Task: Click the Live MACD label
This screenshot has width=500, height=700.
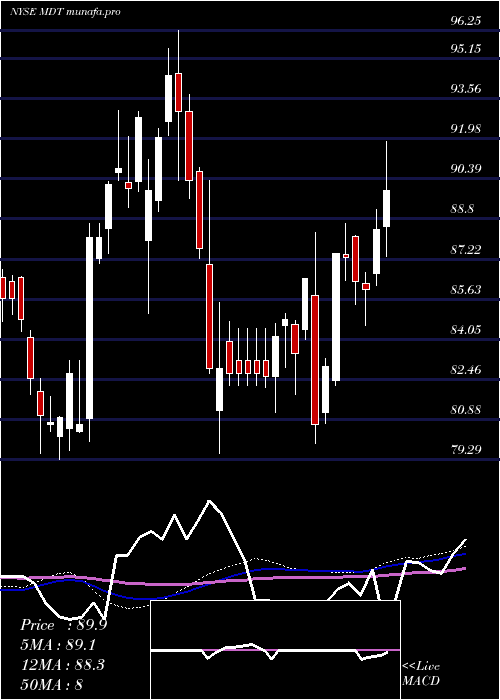Action: 421,674
